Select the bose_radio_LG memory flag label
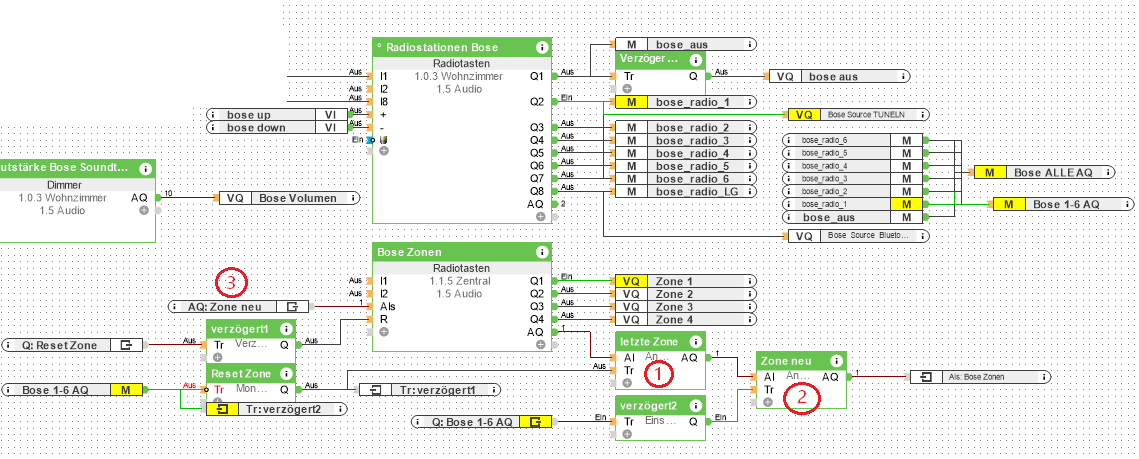The image size is (1139, 459). (x=695, y=191)
